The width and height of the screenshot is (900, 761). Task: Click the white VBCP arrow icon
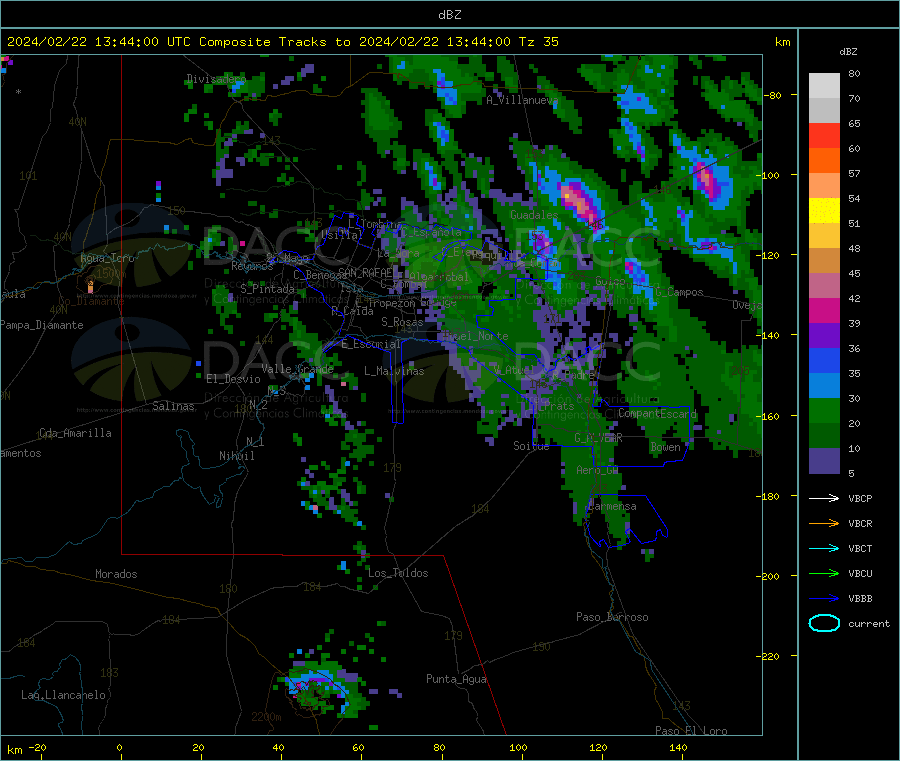(x=824, y=498)
